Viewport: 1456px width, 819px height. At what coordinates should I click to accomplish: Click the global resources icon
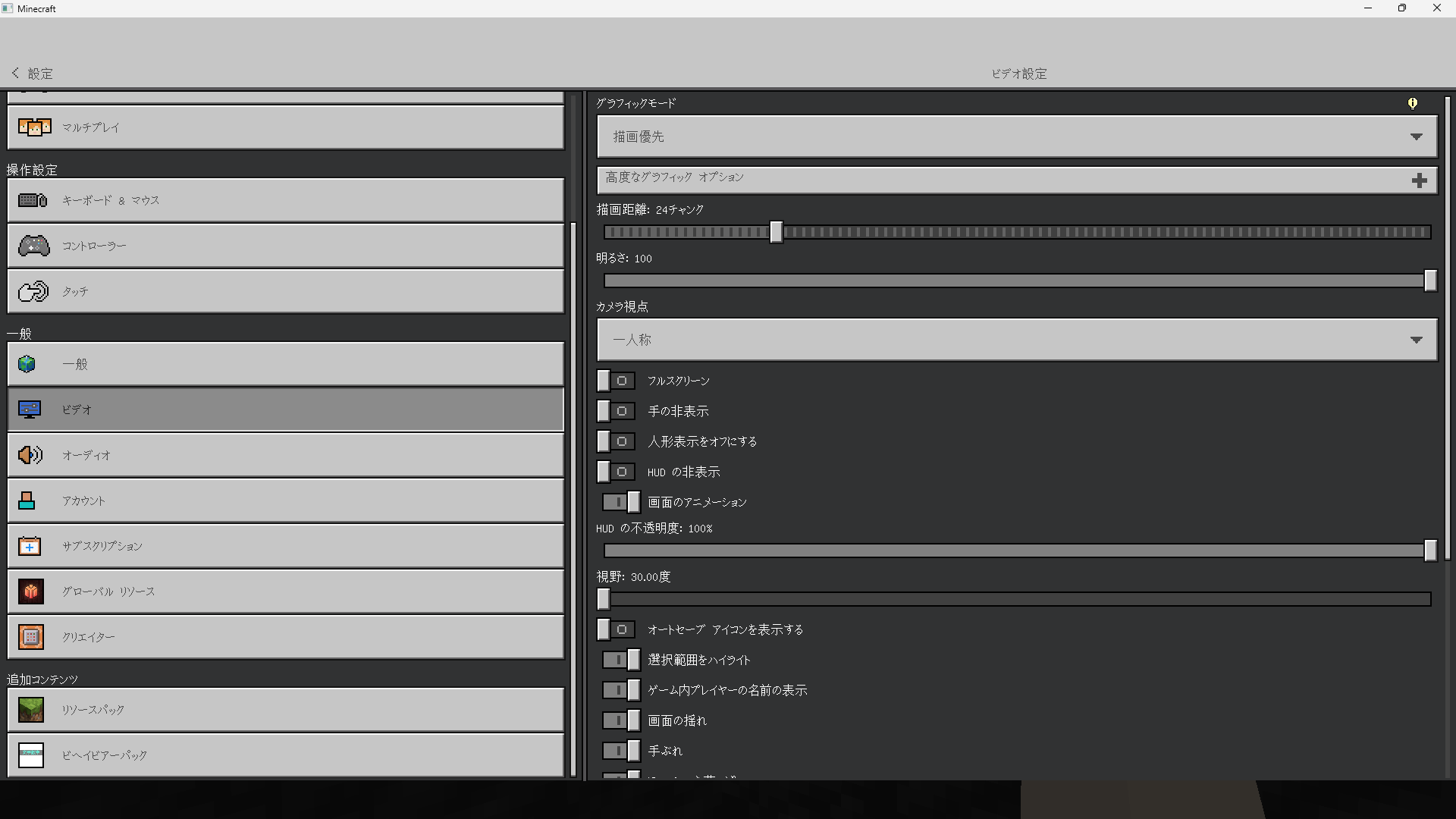tap(31, 591)
